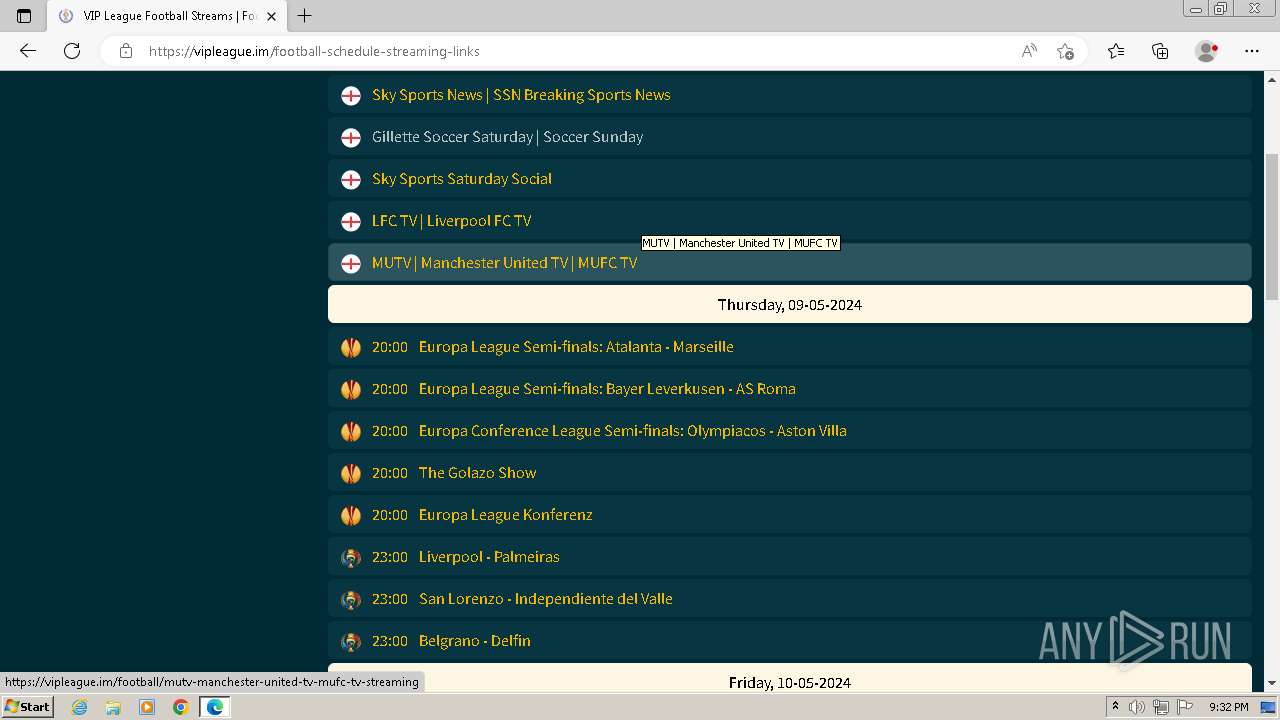The width and height of the screenshot is (1280, 720).
Task: Click the page vertical scrollbar thumb
Action: [x=1272, y=226]
